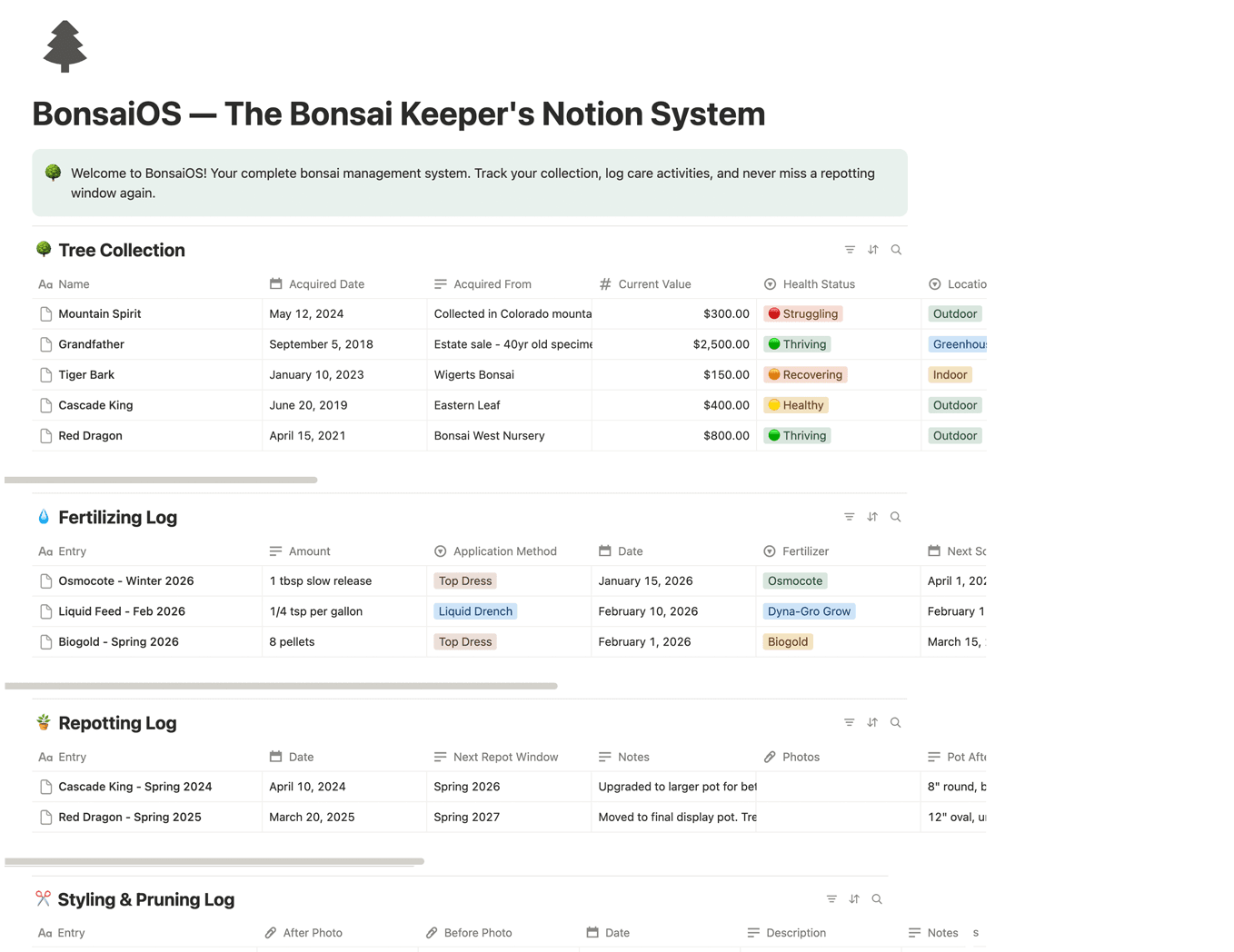Viewport: 1234px width, 952px height.
Task: Click the Liquid Drench tag in Fertilizing Log
Action: [x=475, y=611]
